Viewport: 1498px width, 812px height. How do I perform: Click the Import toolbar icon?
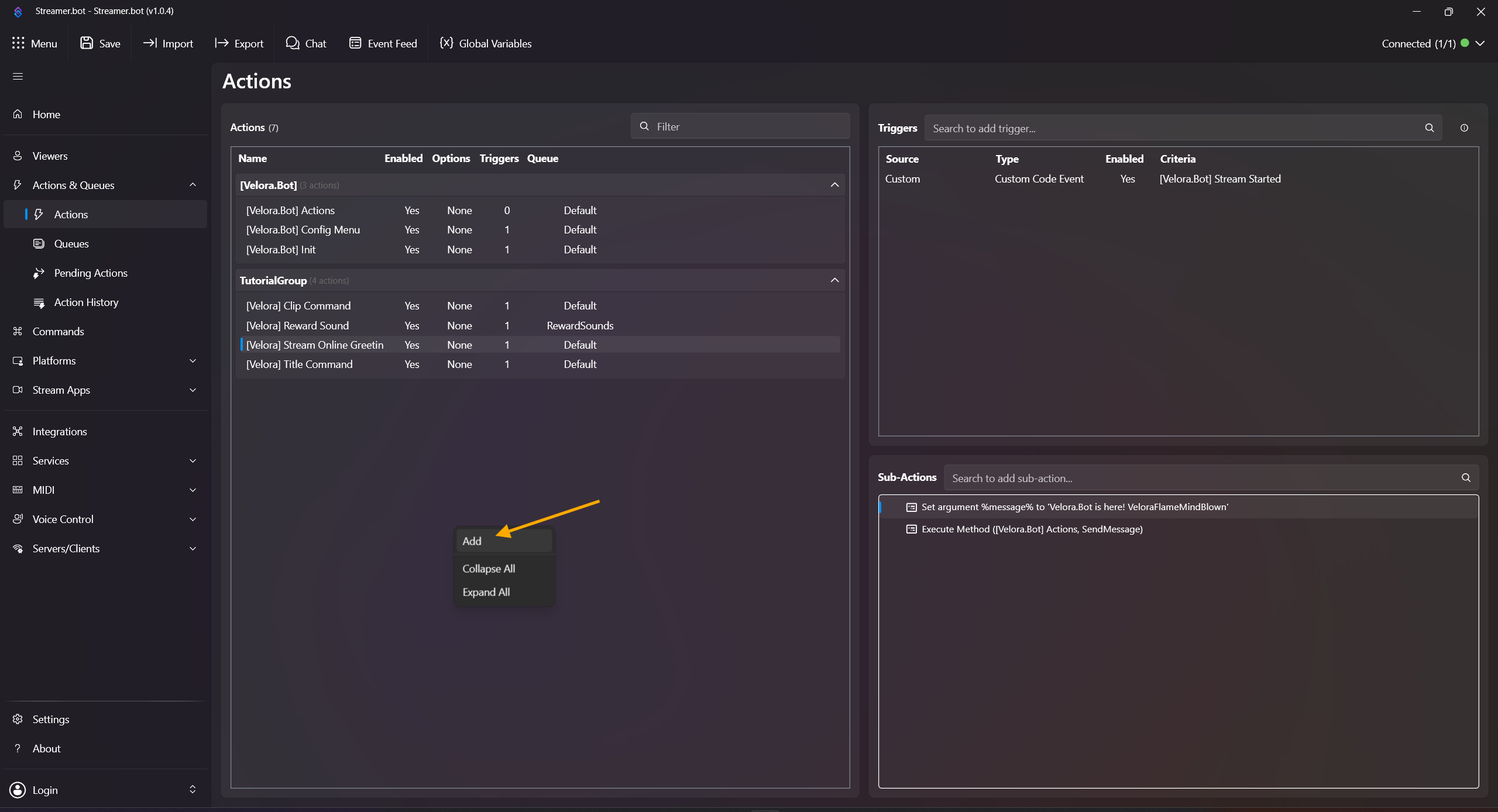150,43
